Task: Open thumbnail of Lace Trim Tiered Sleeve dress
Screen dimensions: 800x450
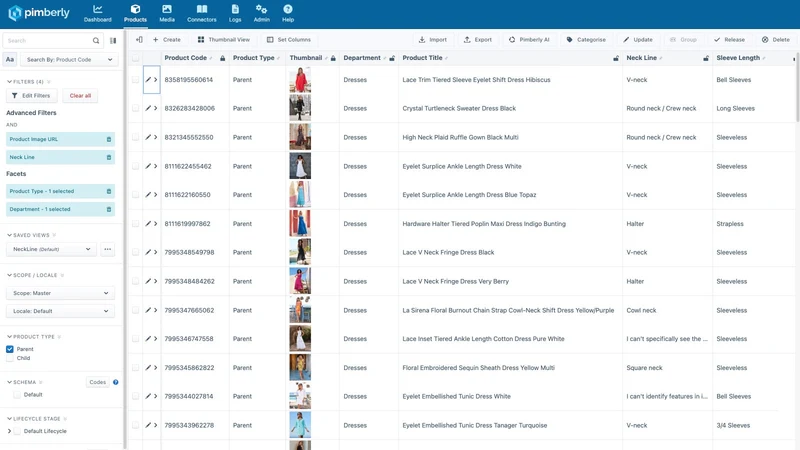Action: (300, 80)
